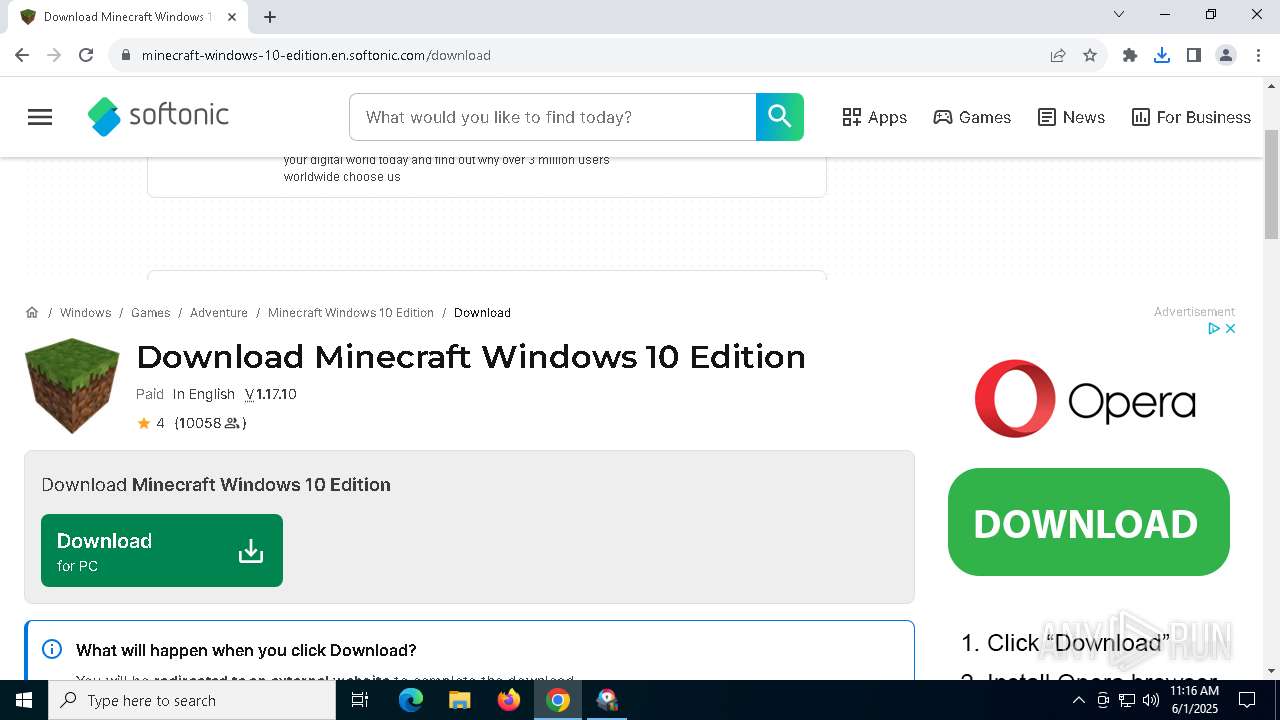Open the Apps menu

(x=874, y=117)
